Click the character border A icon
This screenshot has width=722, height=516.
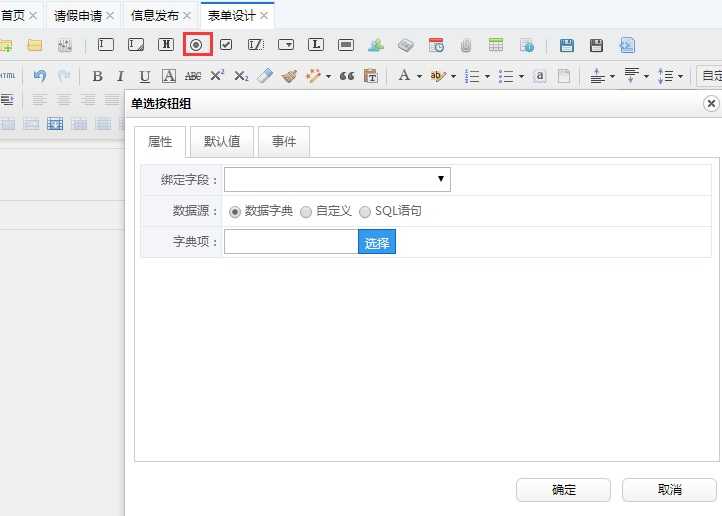tap(169, 76)
